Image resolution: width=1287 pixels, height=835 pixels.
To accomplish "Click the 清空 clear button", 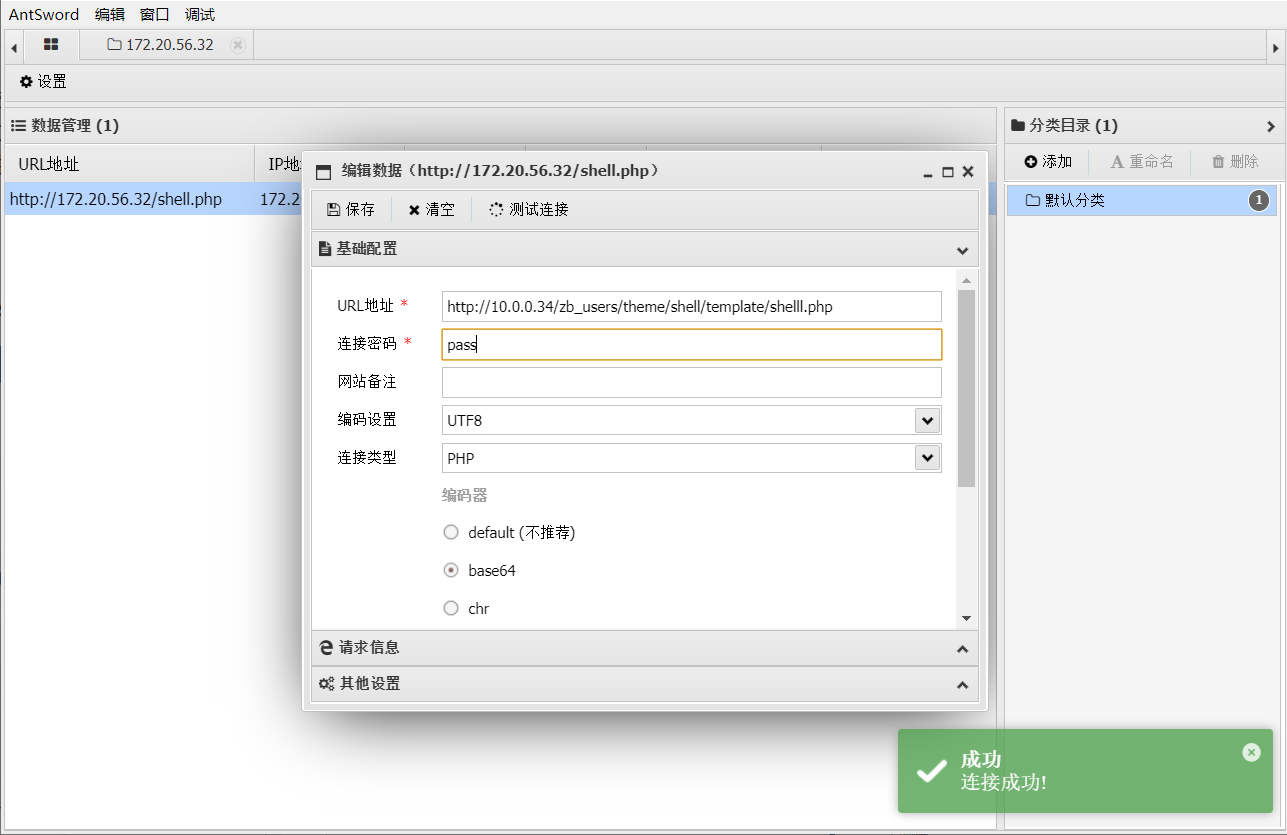I will (x=431, y=209).
